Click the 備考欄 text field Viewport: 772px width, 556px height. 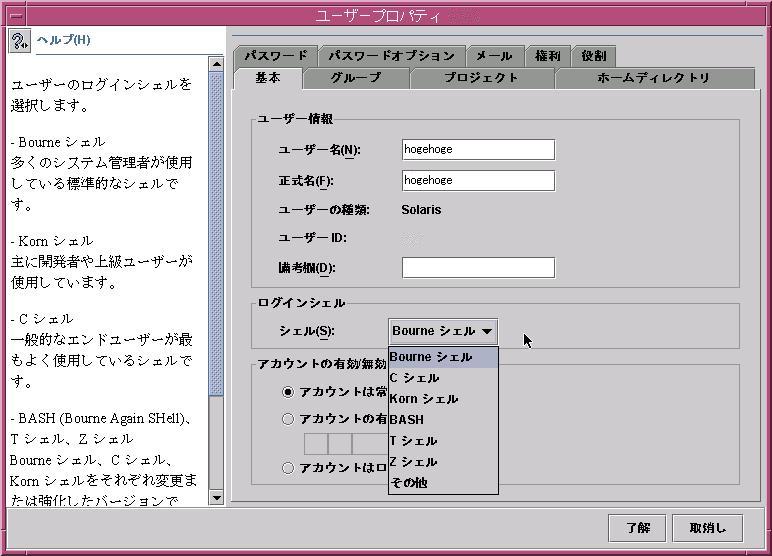(x=477, y=267)
